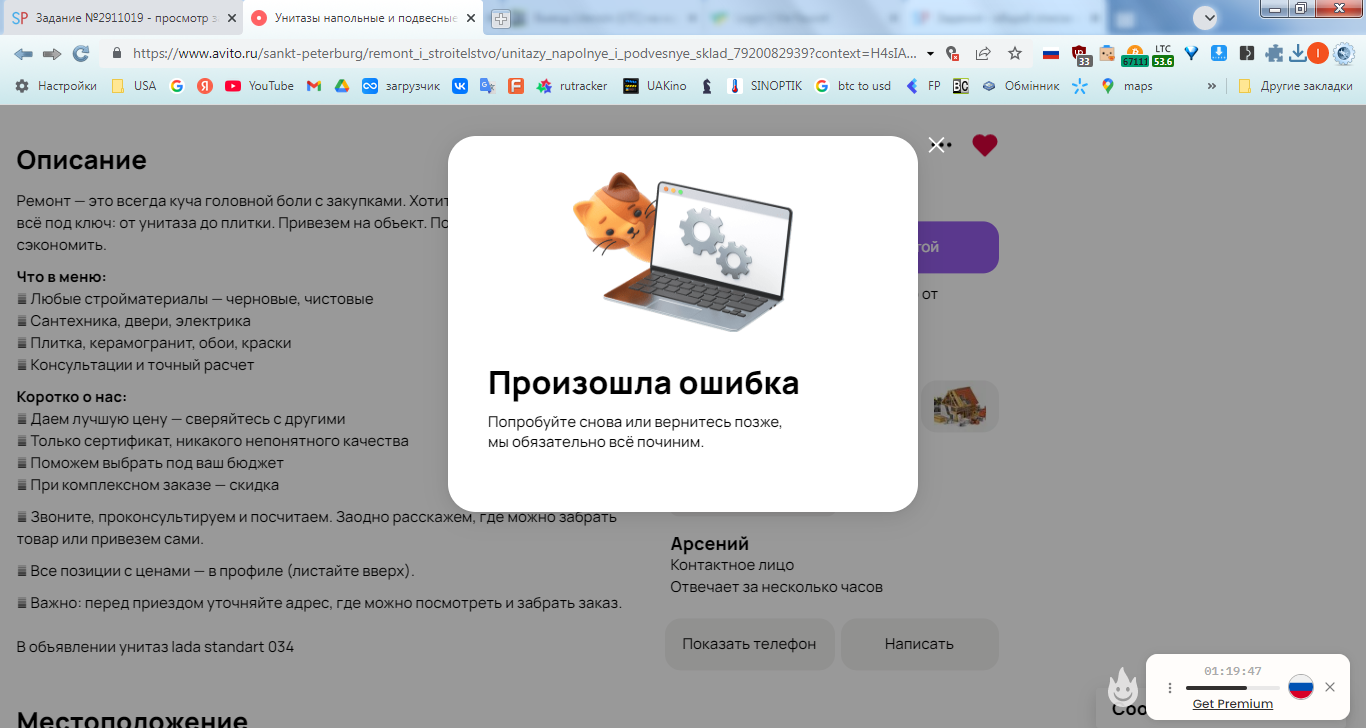1366x728 pixels.
Task: Add the listing to favorites with the heart
Action: point(985,145)
